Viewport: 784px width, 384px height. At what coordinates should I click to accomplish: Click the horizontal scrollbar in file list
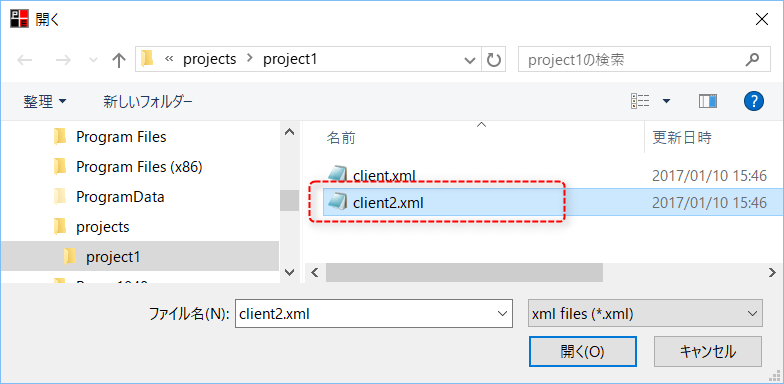(464, 272)
